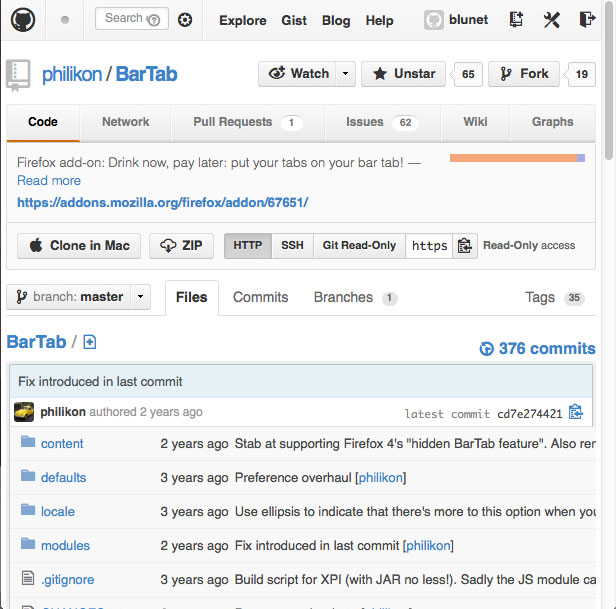Screen dimensions: 616x609
Task: Select the Branches subtab
Action: point(356,297)
